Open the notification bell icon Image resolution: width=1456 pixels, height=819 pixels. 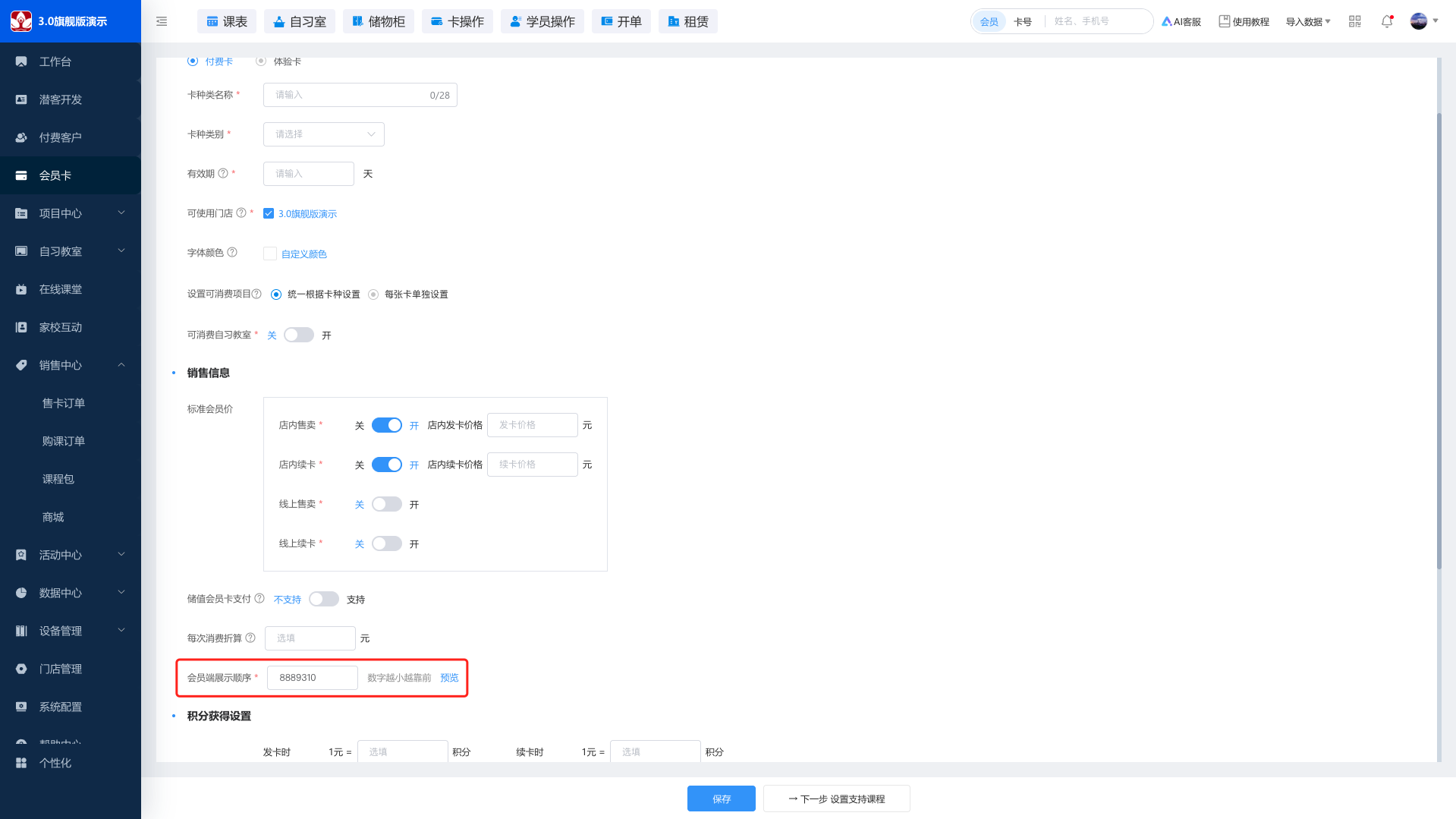tap(1387, 21)
